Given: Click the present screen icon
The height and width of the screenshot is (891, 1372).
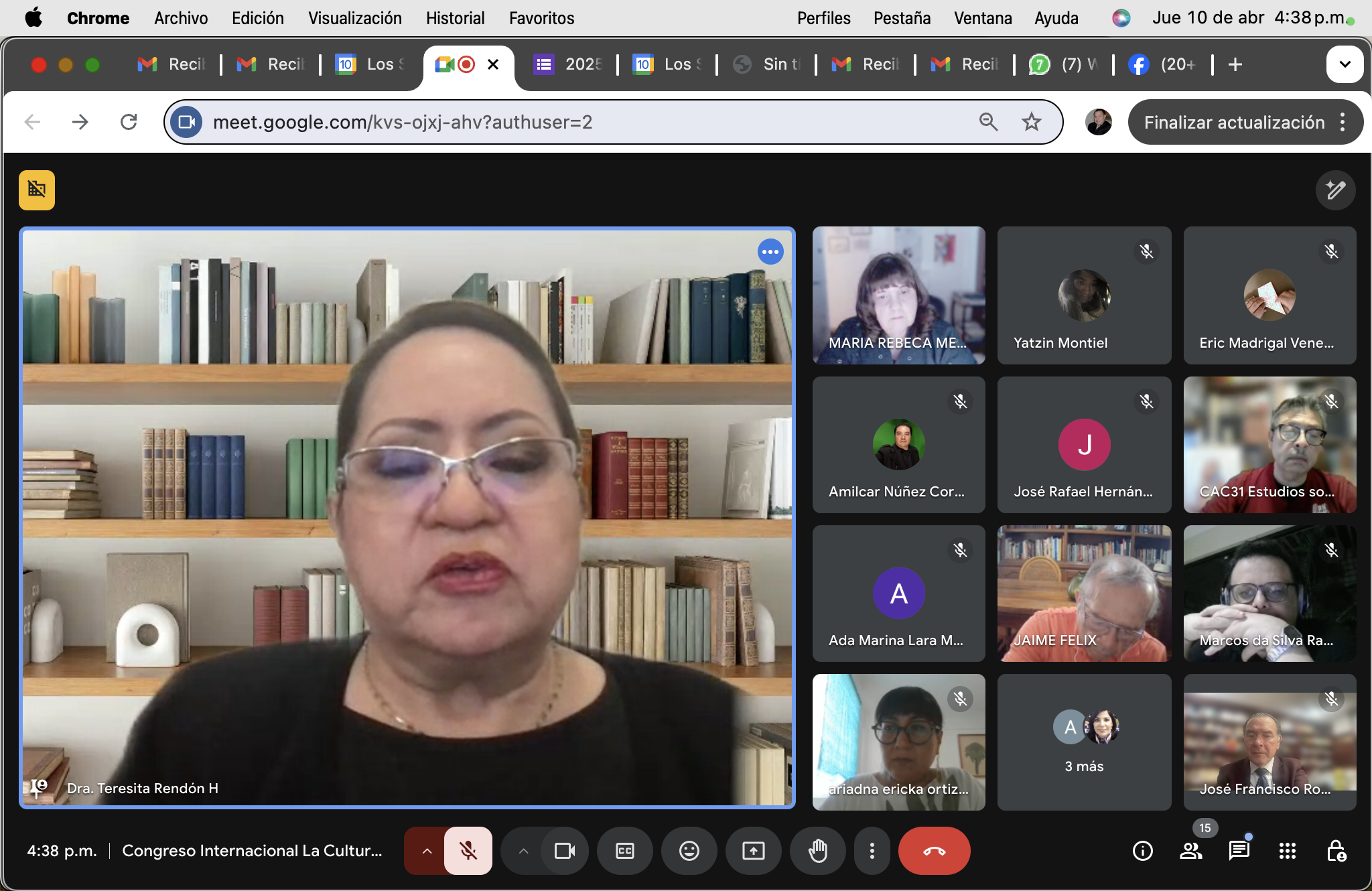Looking at the screenshot, I should (x=753, y=851).
